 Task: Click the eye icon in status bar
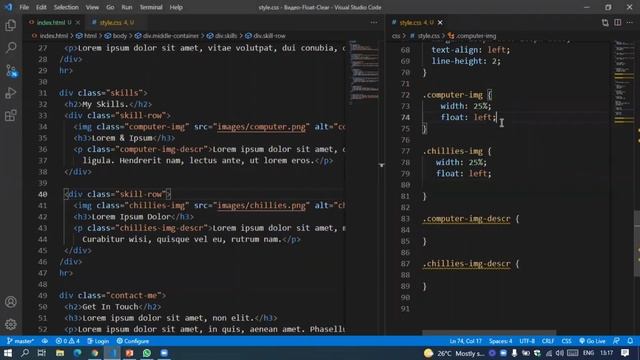click(x=44, y=341)
